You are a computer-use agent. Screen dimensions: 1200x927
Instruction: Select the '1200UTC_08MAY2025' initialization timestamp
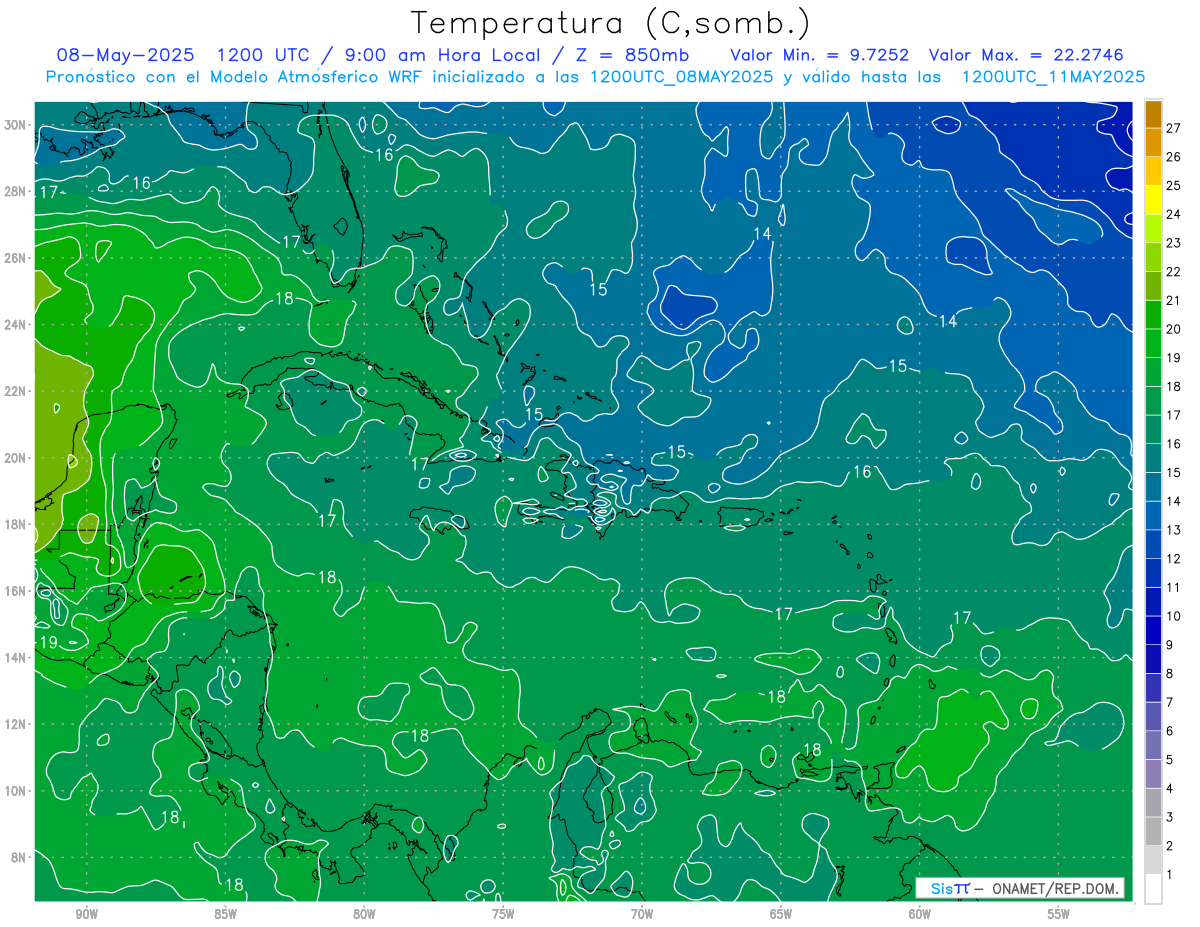[x=683, y=77]
